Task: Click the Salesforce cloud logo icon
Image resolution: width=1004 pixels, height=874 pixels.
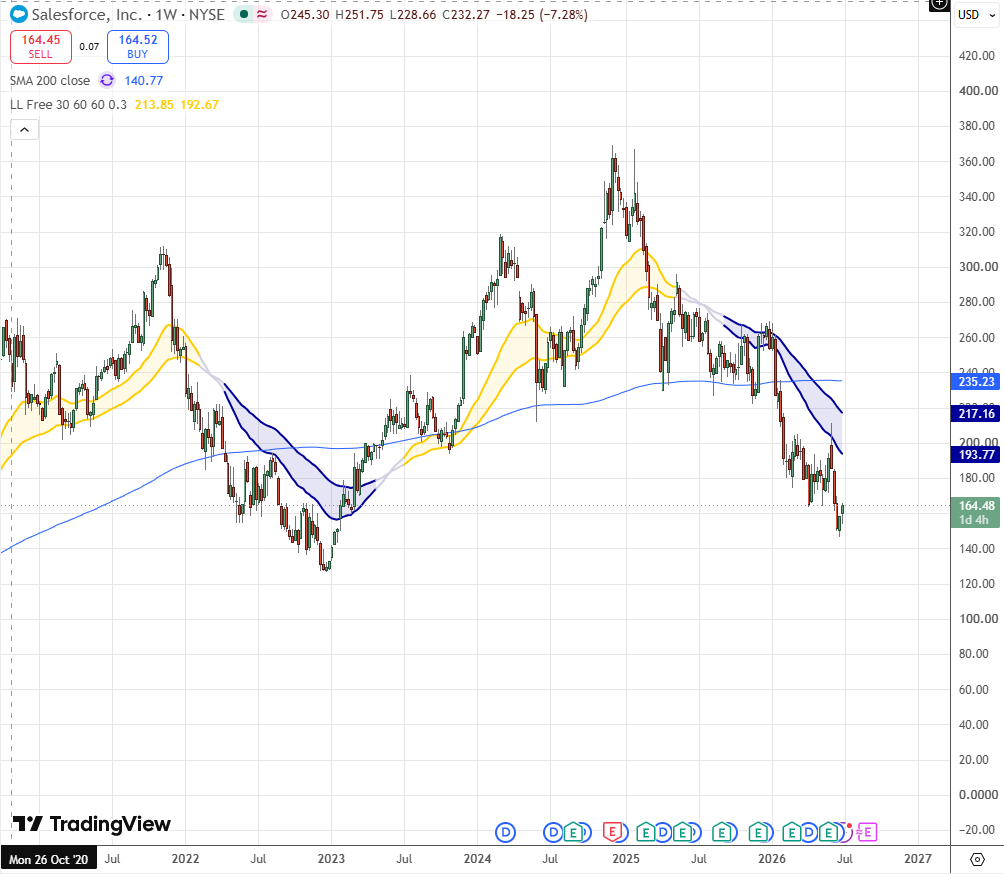Action: coord(19,14)
